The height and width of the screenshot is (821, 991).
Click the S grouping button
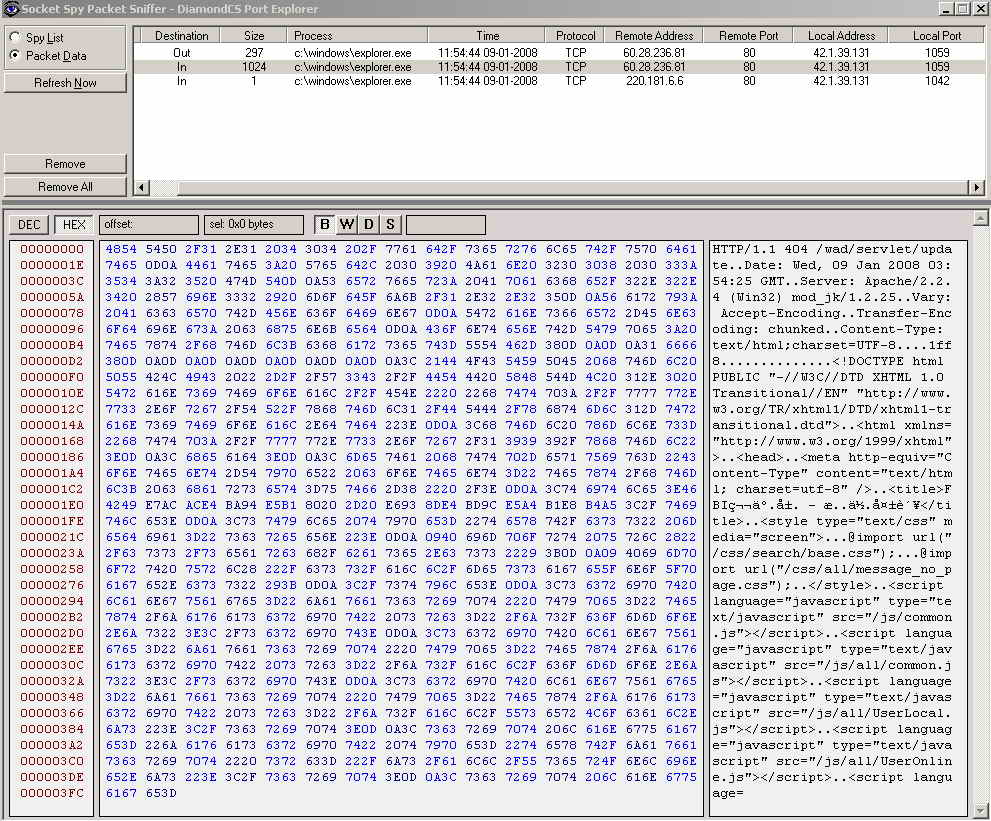pyautogui.click(x=389, y=225)
